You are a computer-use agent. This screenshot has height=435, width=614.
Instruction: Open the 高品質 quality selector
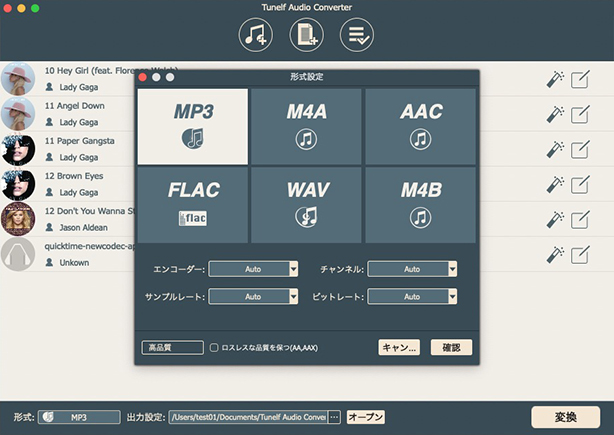coord(172,347)
